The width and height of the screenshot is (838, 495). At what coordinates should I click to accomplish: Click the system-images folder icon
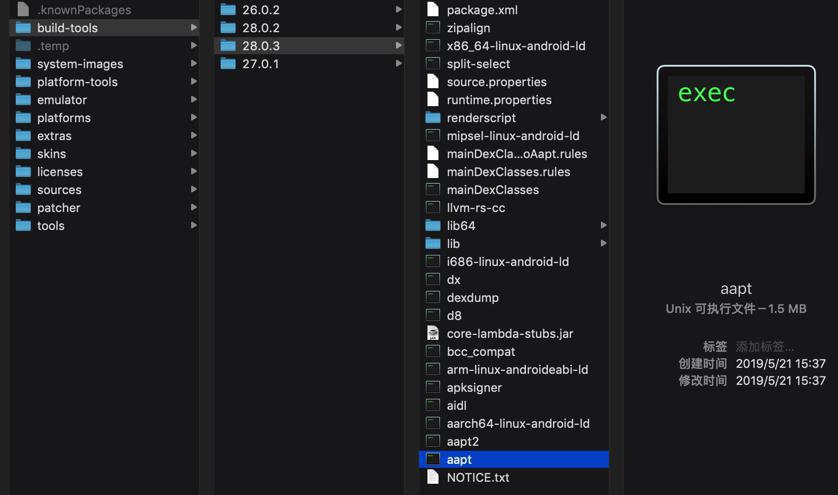(x=23, y=64)
